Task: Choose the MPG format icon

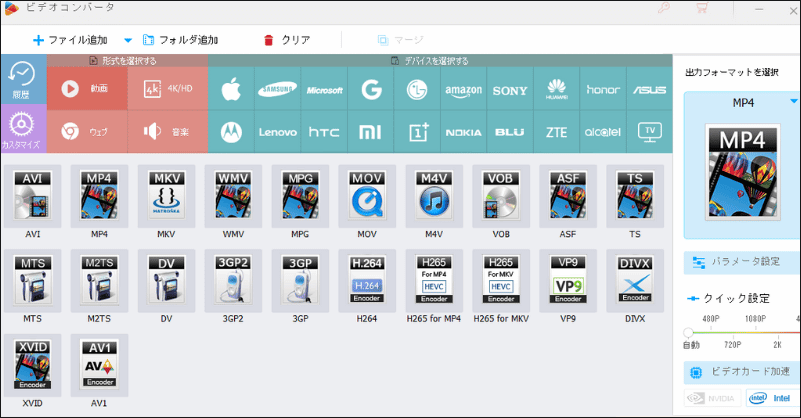Action: tap(300, 196)
